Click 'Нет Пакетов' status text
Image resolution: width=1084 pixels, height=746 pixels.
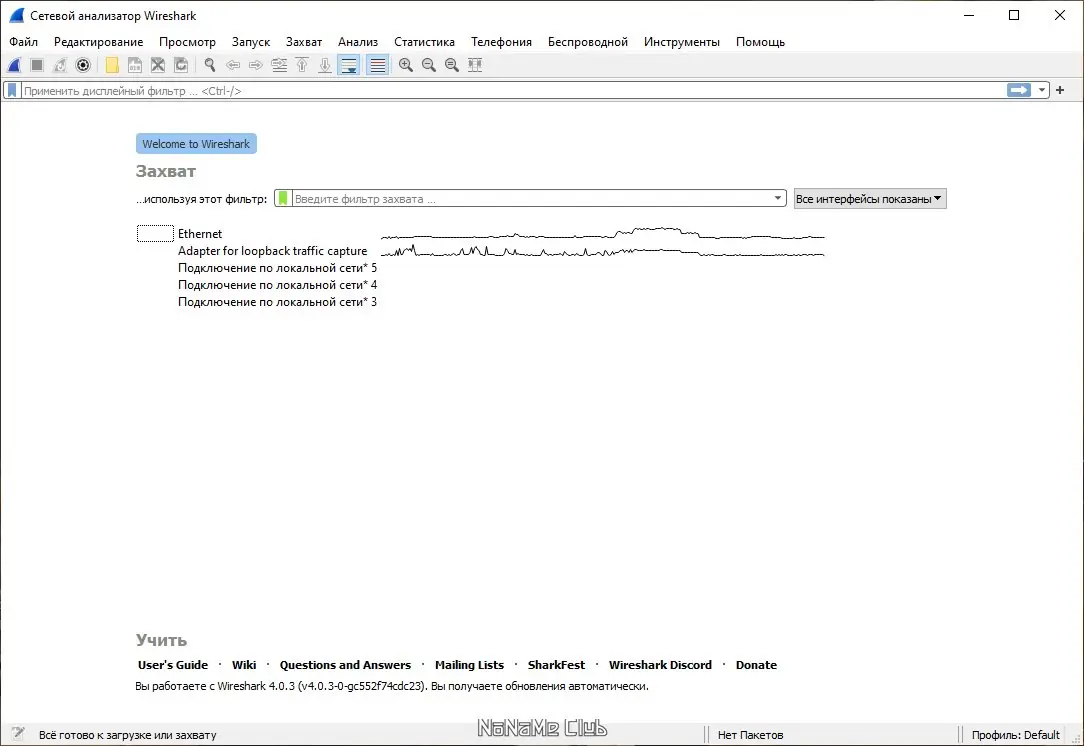(750, 735)
